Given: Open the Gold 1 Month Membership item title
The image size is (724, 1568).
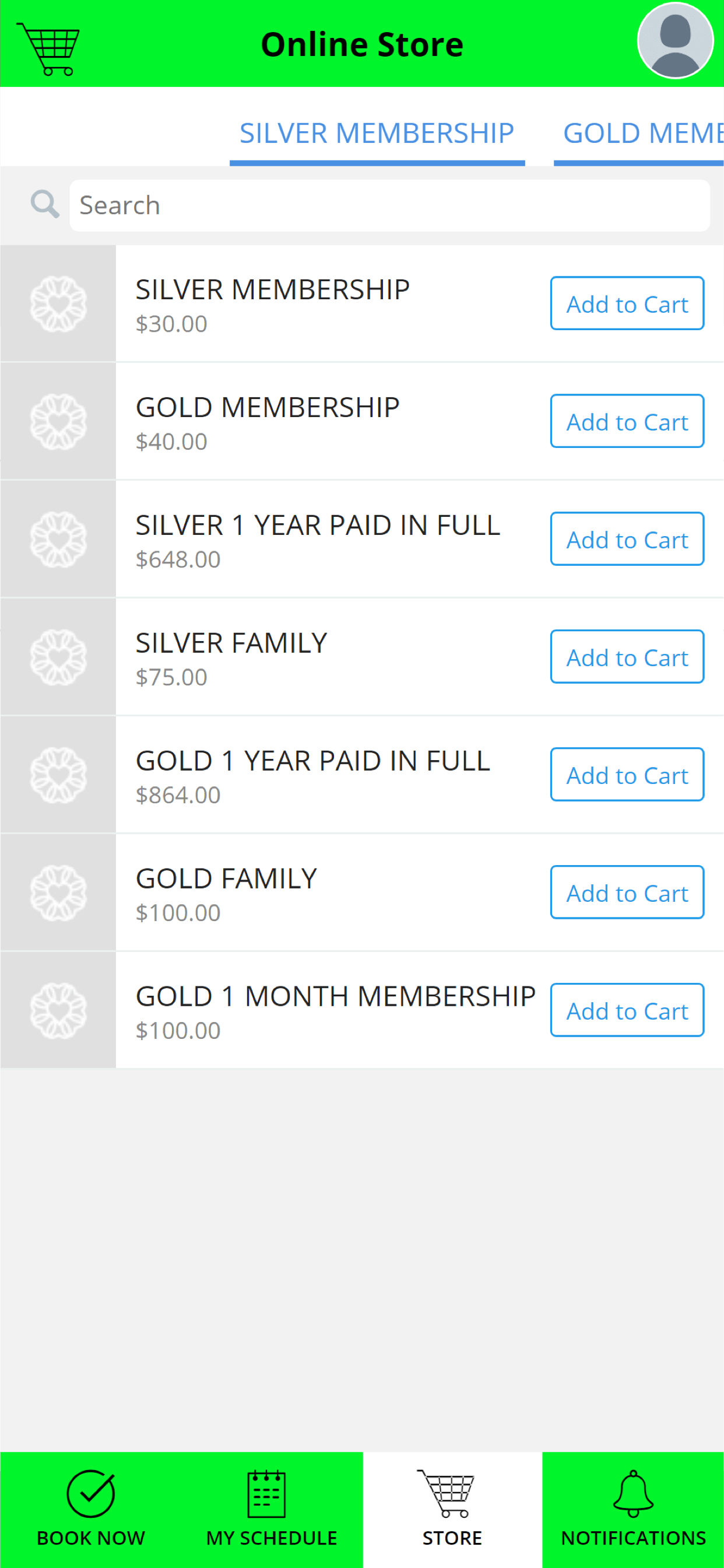Looking at the screenshot, I should point(335,996).
